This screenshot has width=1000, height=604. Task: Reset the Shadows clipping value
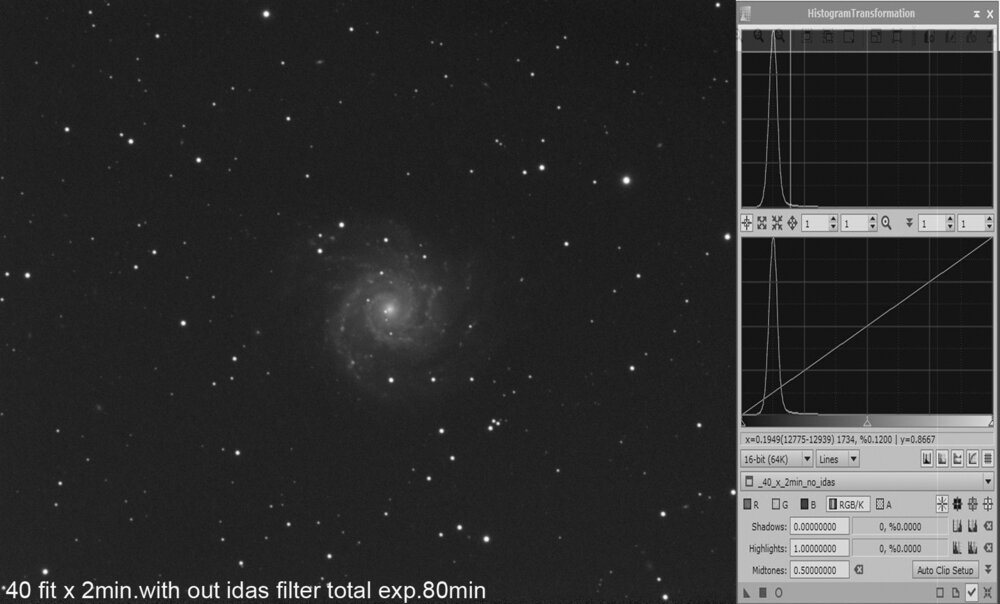pyautogui.click(x=988, y=526)
